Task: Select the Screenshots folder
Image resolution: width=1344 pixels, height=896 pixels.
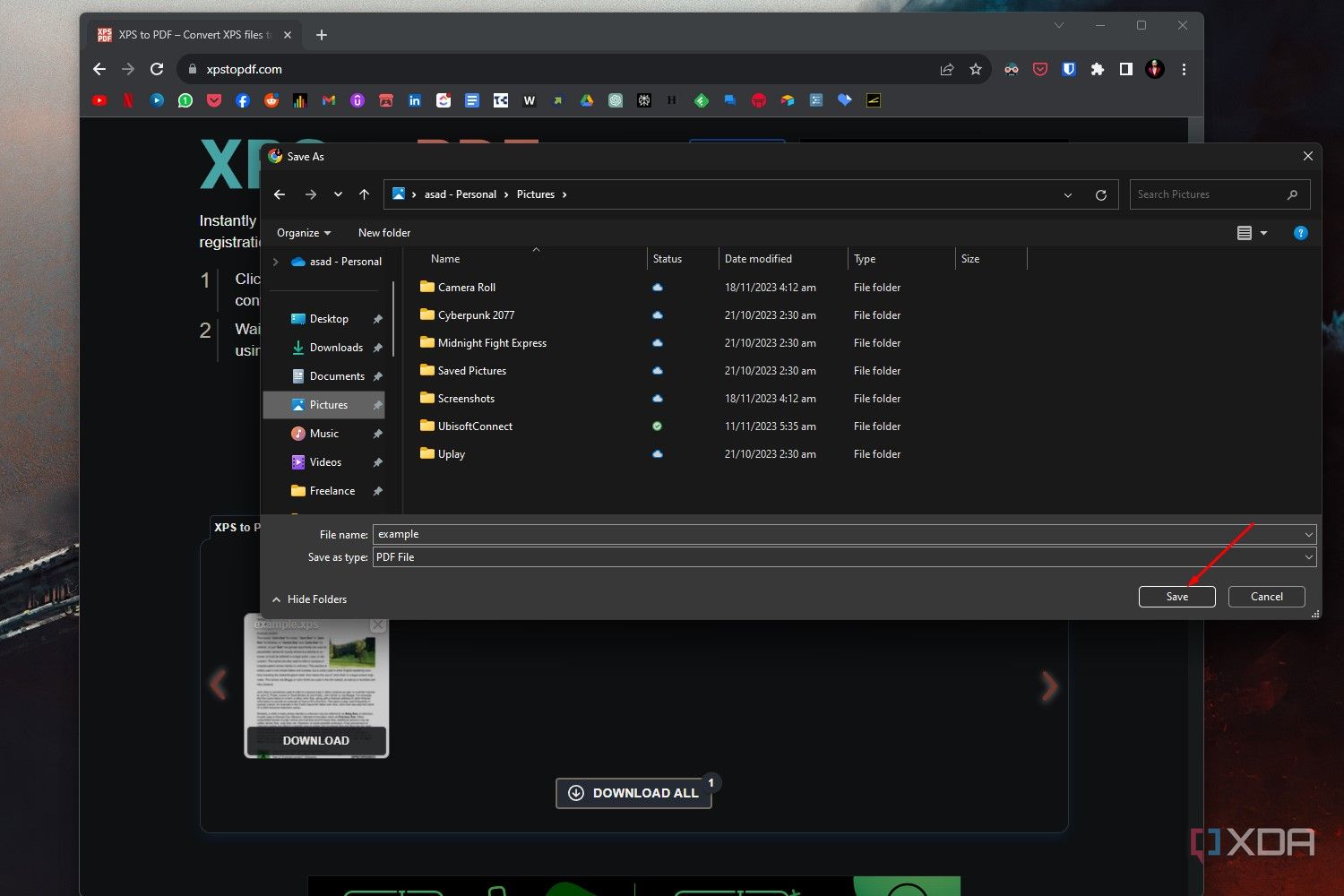Action: point(466,399)
